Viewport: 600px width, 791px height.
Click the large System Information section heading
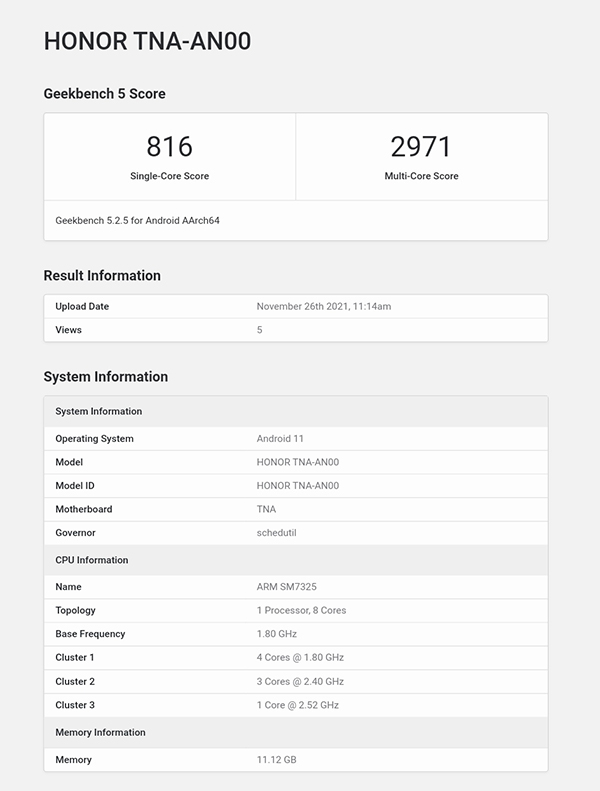[x=105, y=377]
